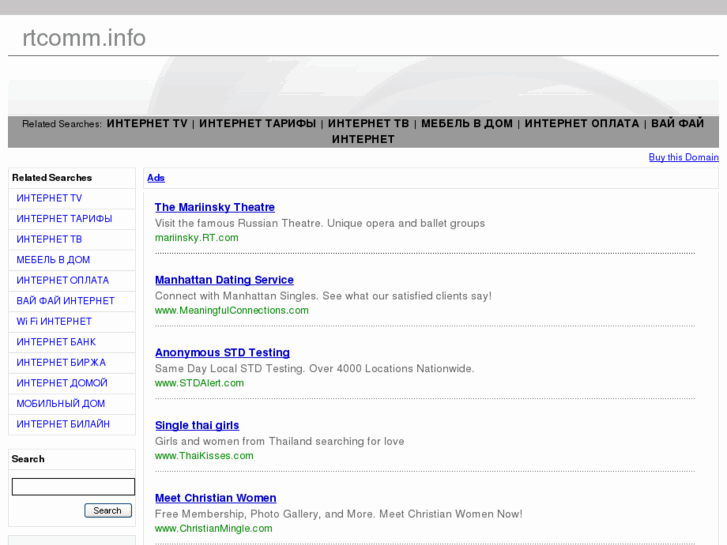The height and width of the screenshot is (545, 727).
Task: Select ИНТЕРНЕТ БИЛАЙН in sidebar
Action: click(x=63, y=424)
